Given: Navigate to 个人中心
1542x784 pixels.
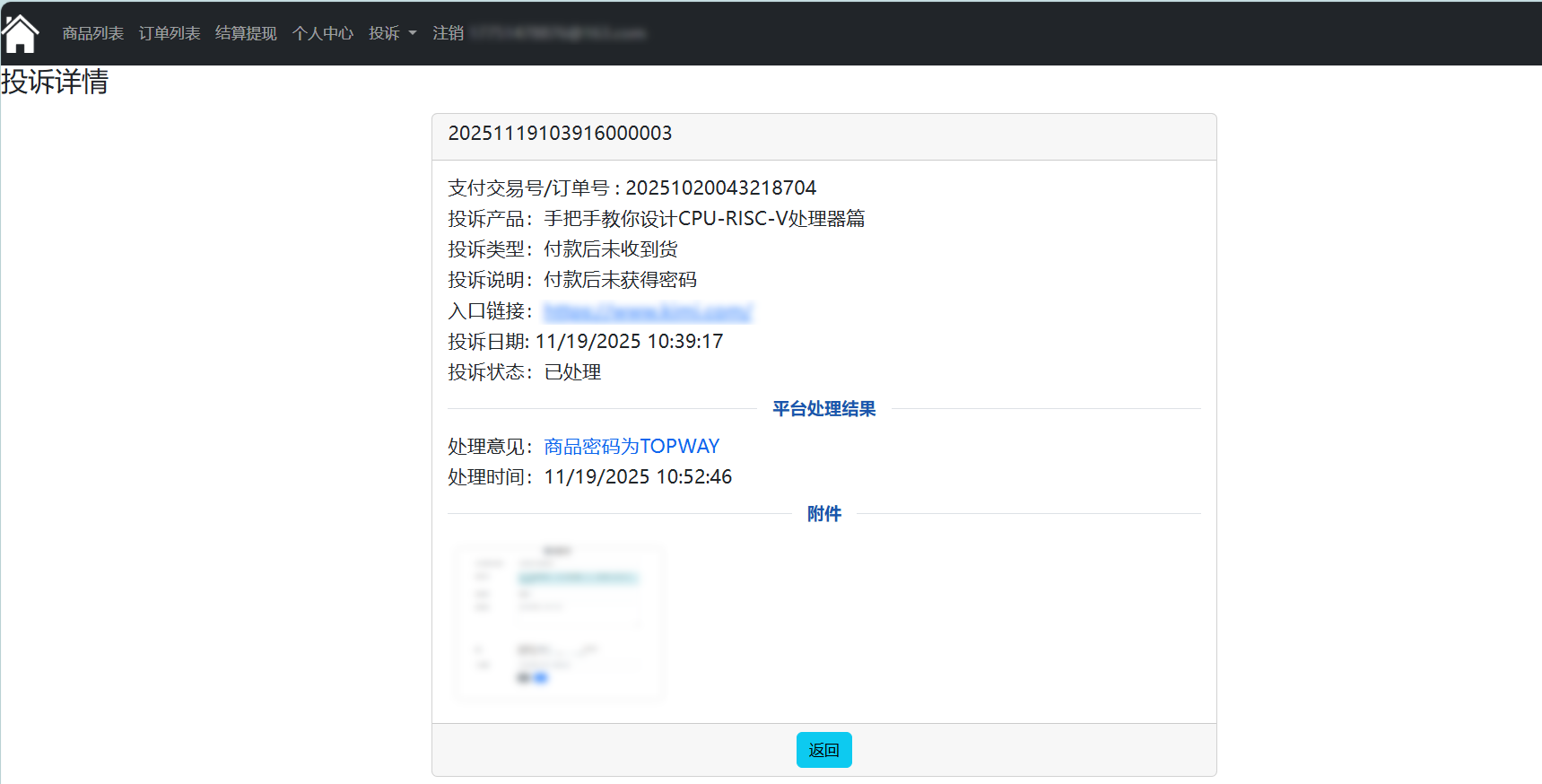Looking at the screenshot, I should (x=323, y=33).
